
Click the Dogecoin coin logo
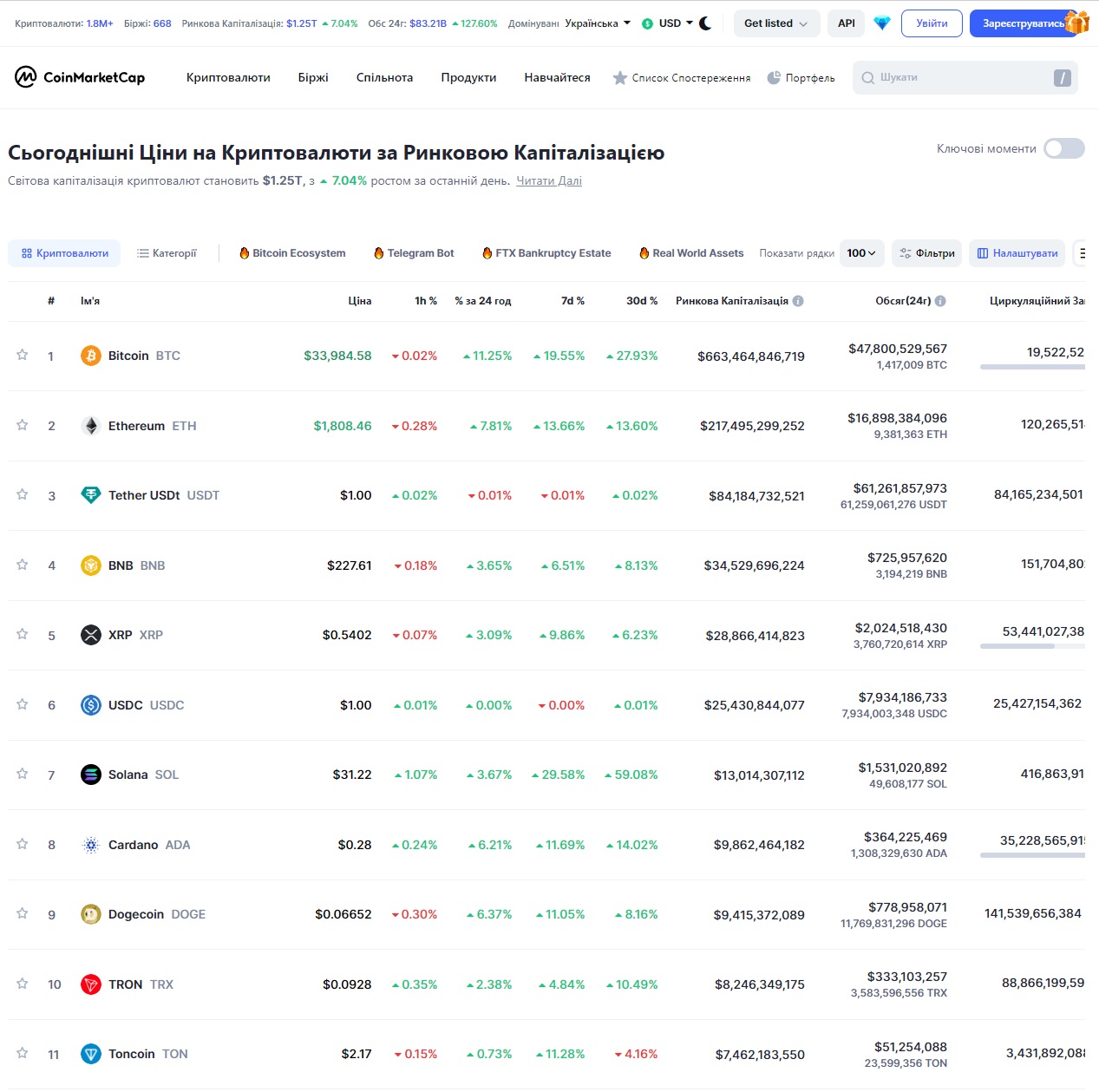pyautogui.click(x=91, y=914)
